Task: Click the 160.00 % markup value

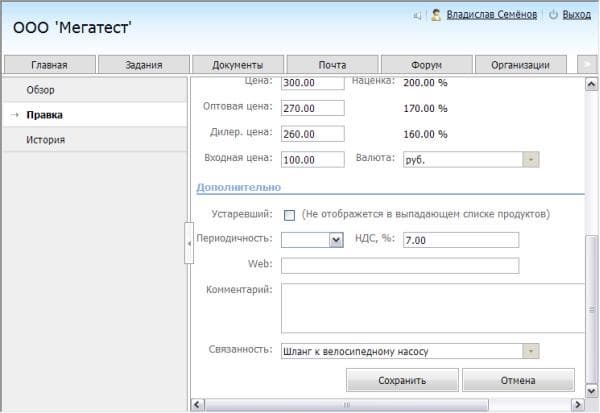Action: coord(425,134)
